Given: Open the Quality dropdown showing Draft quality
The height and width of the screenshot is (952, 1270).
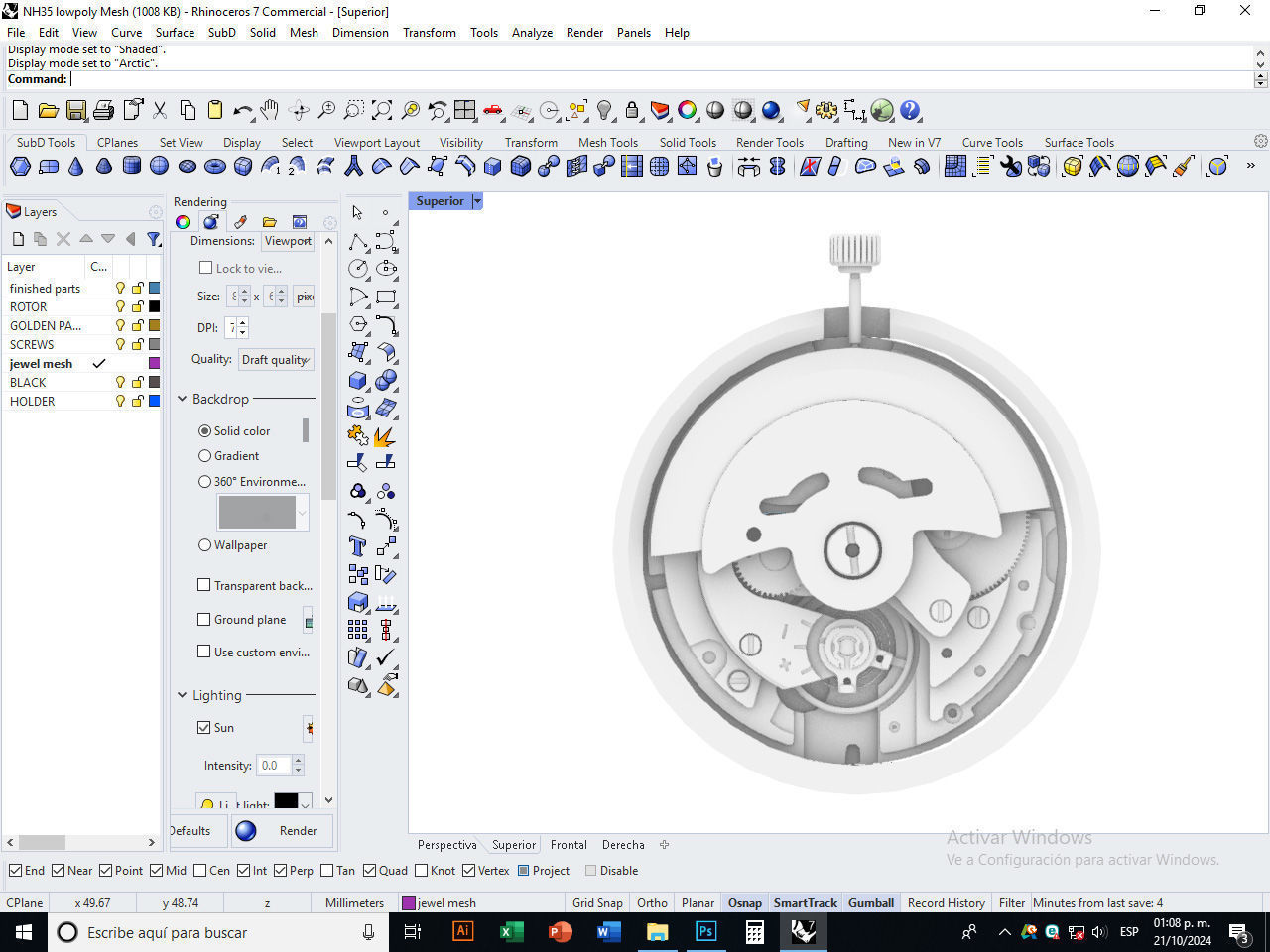Looking at the screenshot, I should pyautogui.click(x=276, y=359).
